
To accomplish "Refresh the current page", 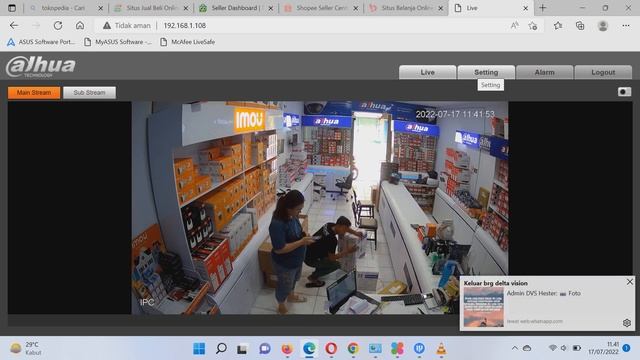I will pyautogui.click(x=58, y=25).
